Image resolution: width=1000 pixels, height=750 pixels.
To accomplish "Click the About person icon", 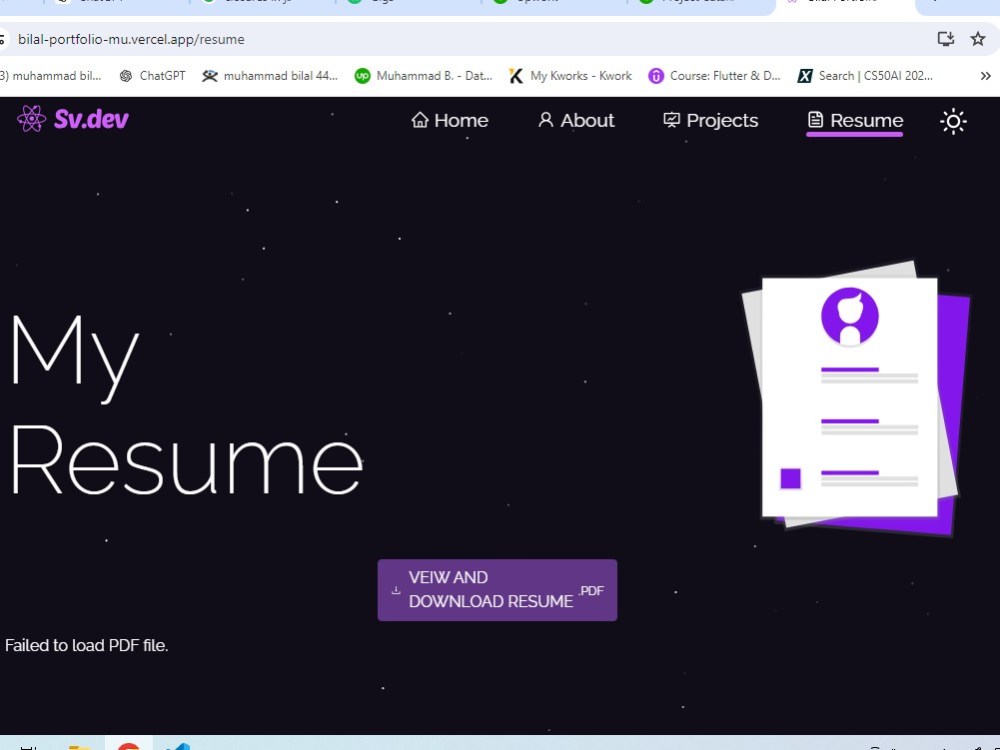I will click(x=545, y=119).
